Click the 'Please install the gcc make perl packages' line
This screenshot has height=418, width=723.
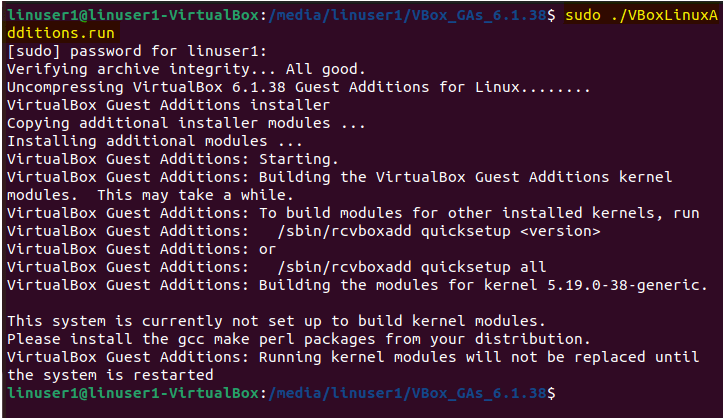pos(299,339)
